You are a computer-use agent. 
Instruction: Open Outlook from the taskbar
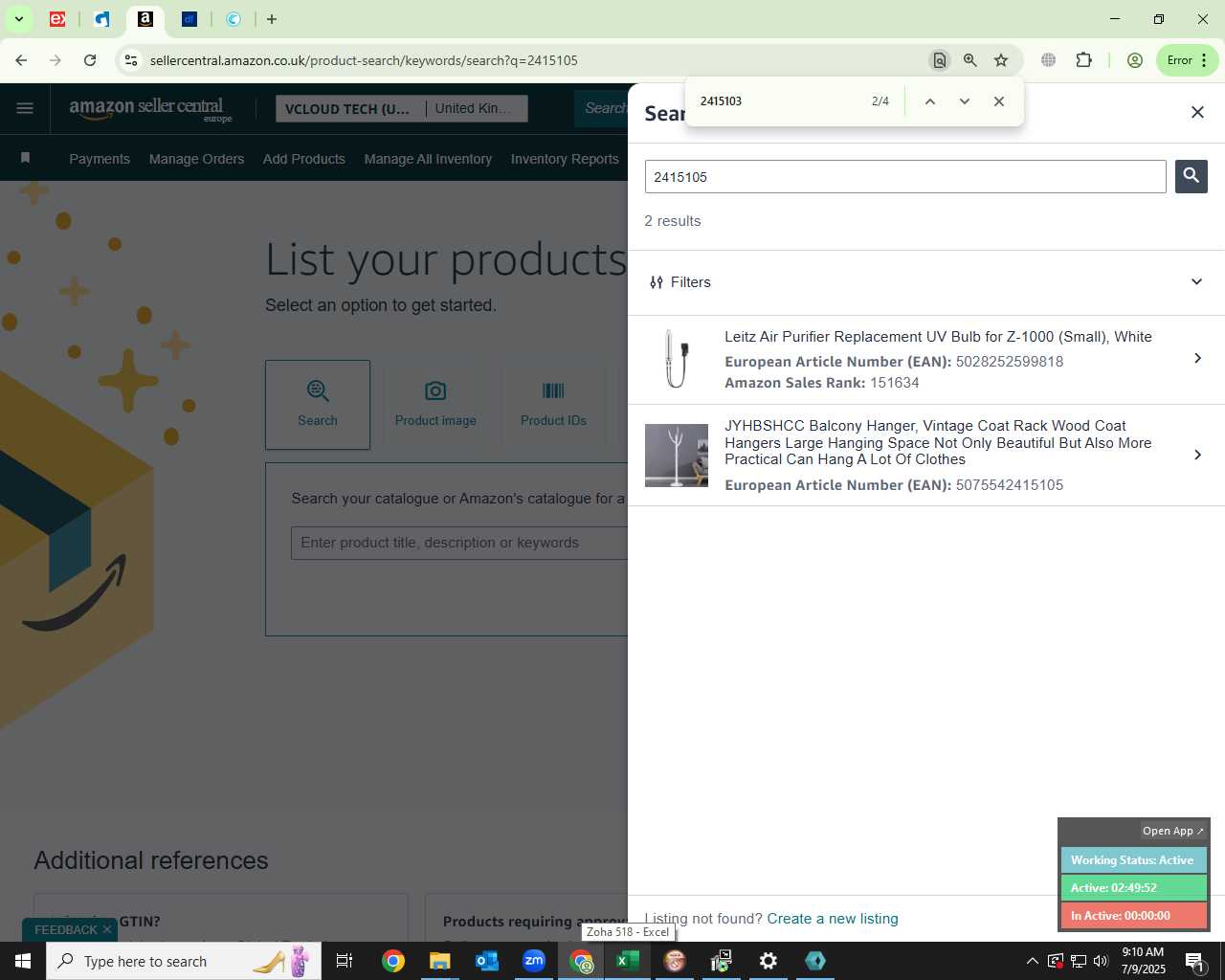(487, 961)
